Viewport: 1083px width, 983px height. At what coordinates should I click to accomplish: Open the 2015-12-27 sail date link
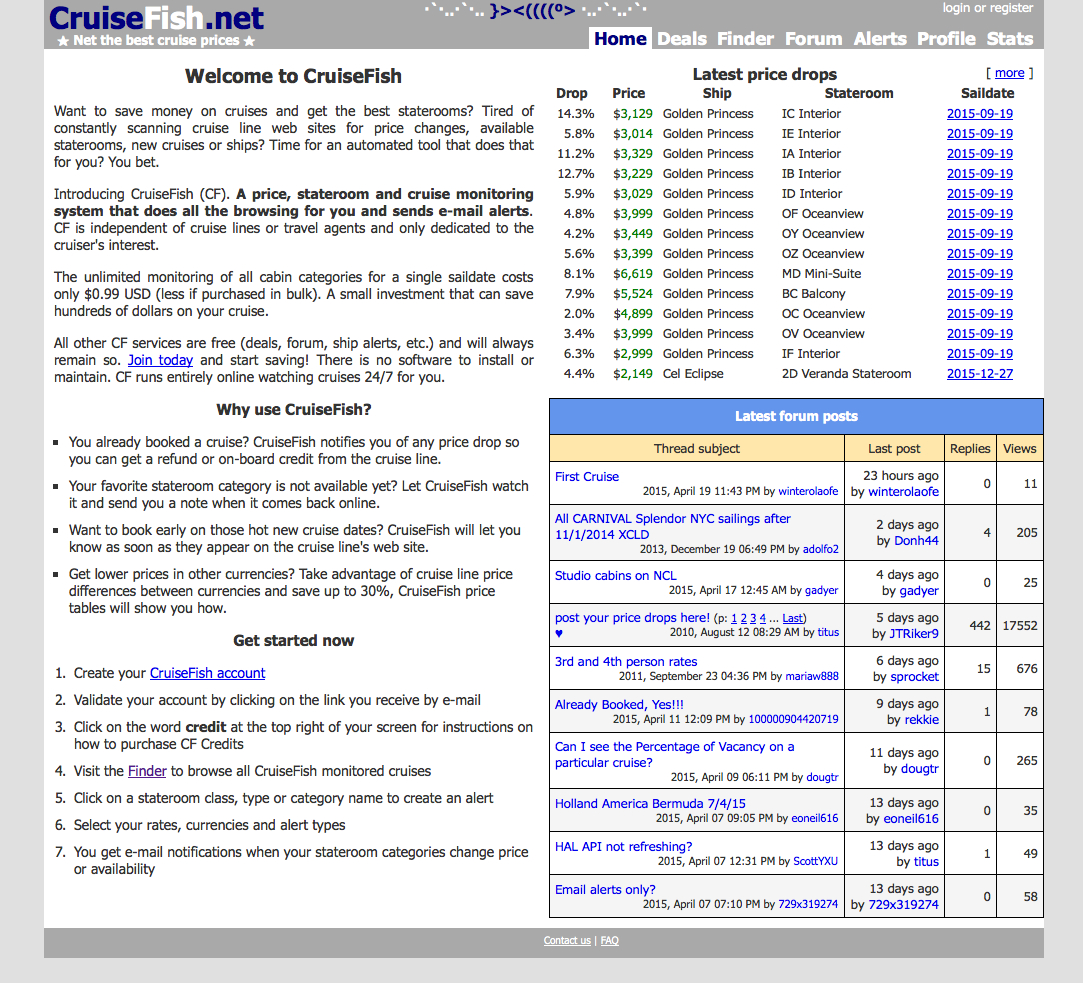(x=979, y=374)
